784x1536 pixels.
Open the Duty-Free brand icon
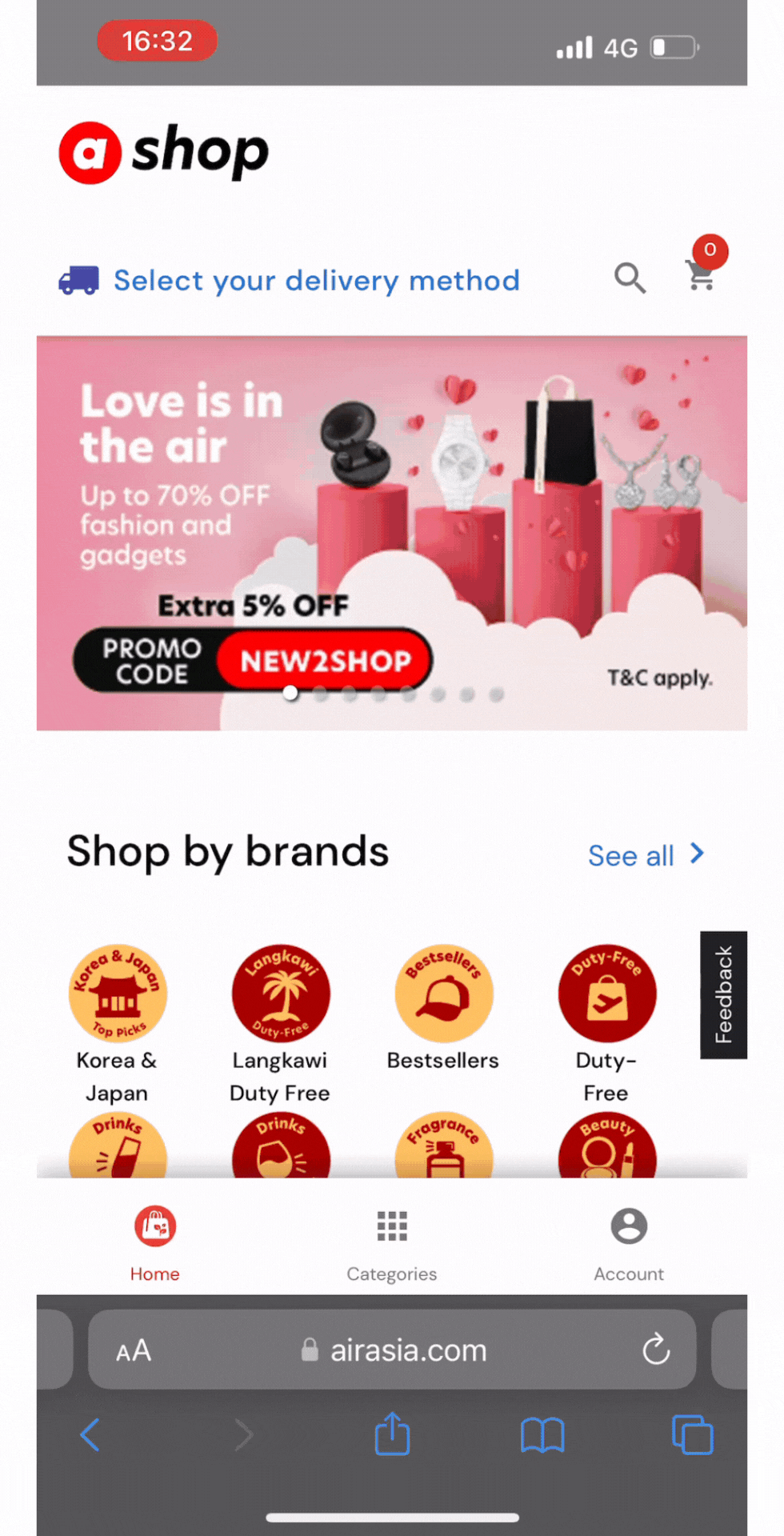pyautogui.click(x=607, y=993)
